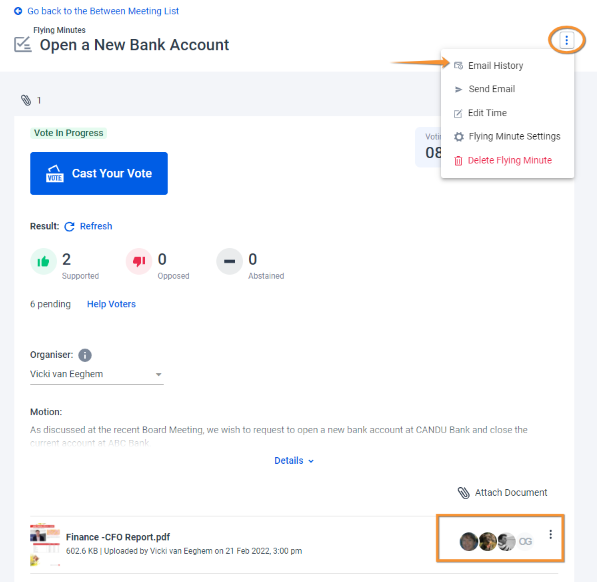The image size is (597, 582).
Task: Open the Finance-CFO Report three-dot menu
Action: [550, 534]
